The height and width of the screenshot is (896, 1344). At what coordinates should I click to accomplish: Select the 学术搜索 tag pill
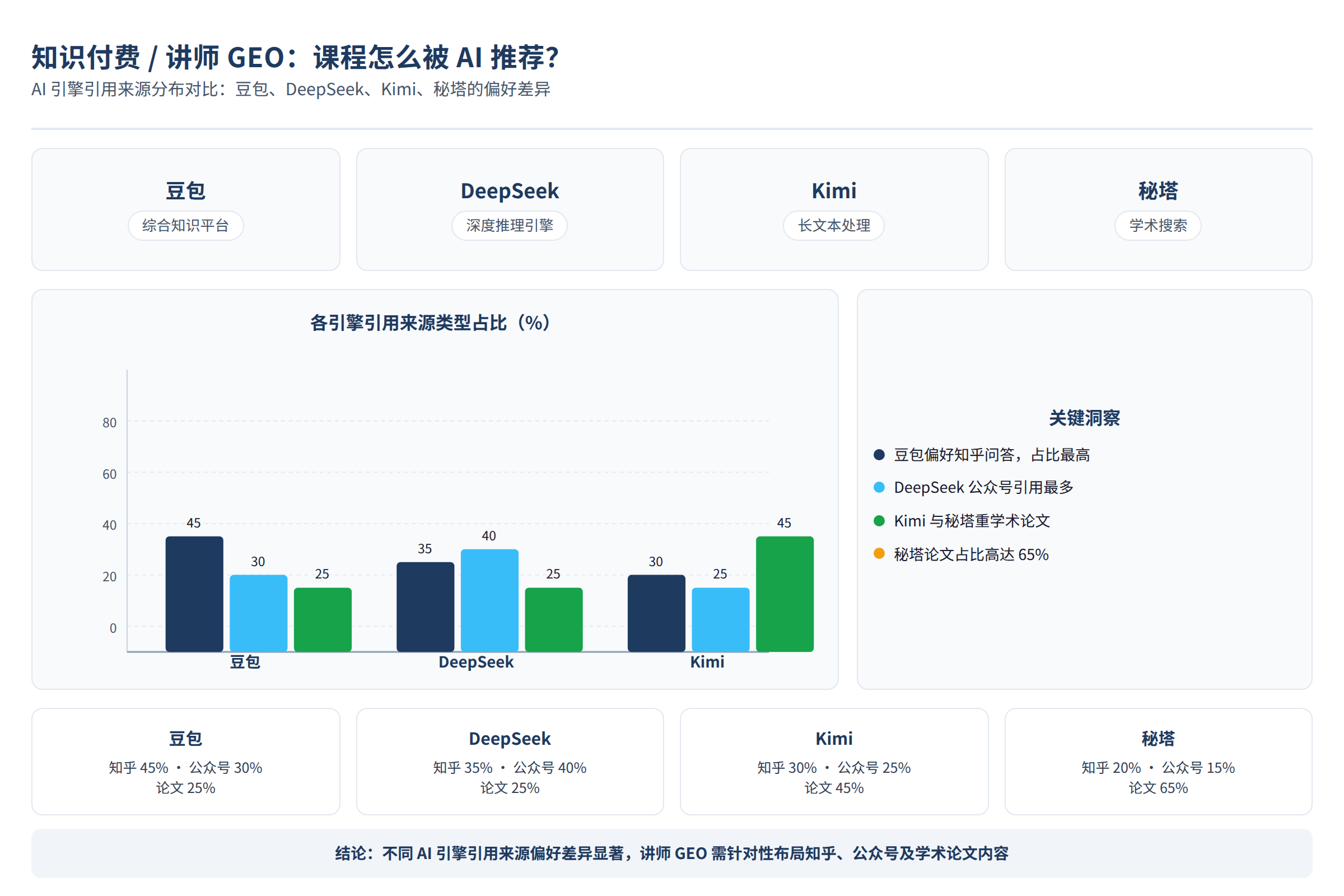[1158, 226]
